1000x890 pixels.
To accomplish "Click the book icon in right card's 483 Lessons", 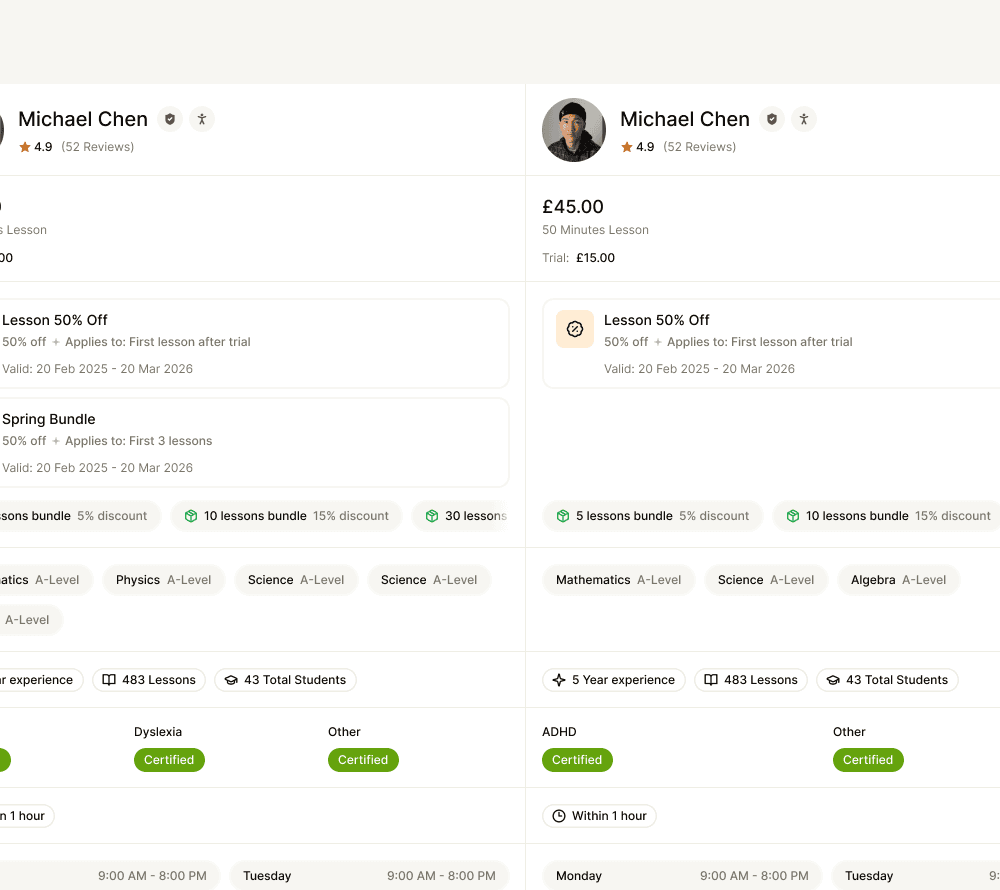I will point(710,680).
